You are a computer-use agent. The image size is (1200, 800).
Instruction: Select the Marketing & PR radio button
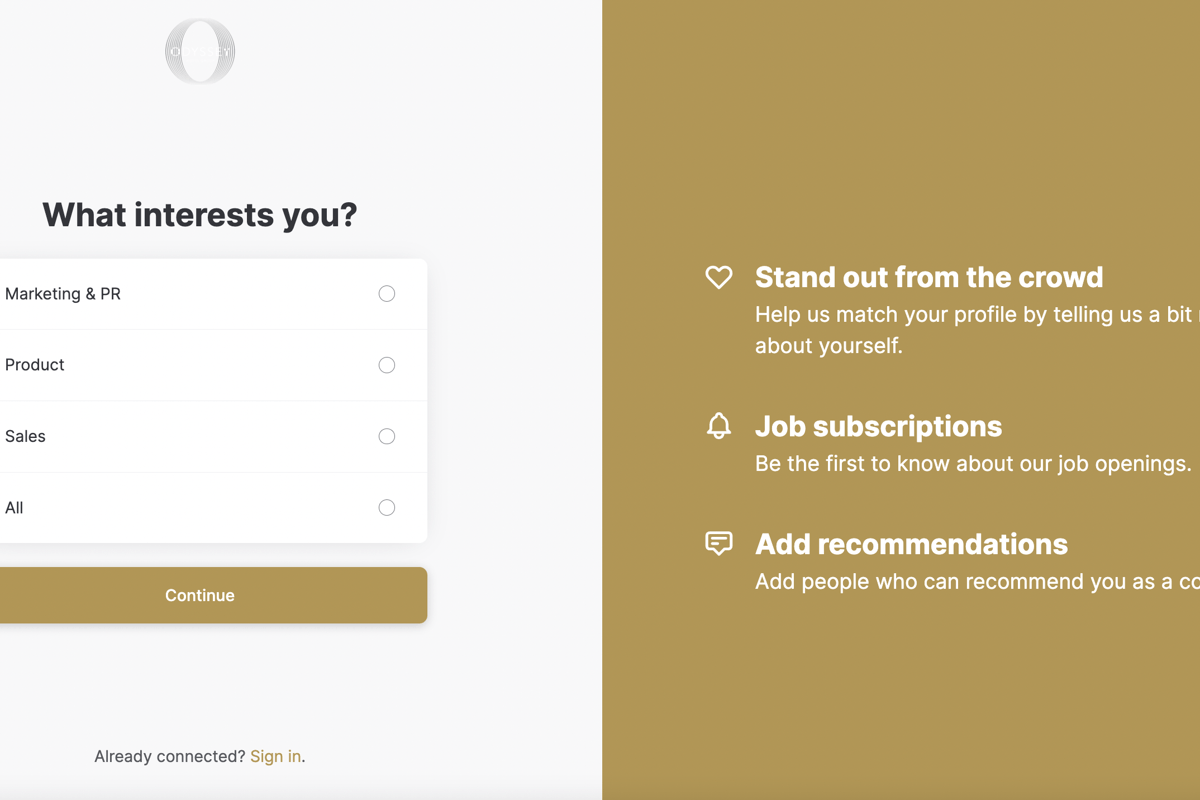tap(387, 294)
